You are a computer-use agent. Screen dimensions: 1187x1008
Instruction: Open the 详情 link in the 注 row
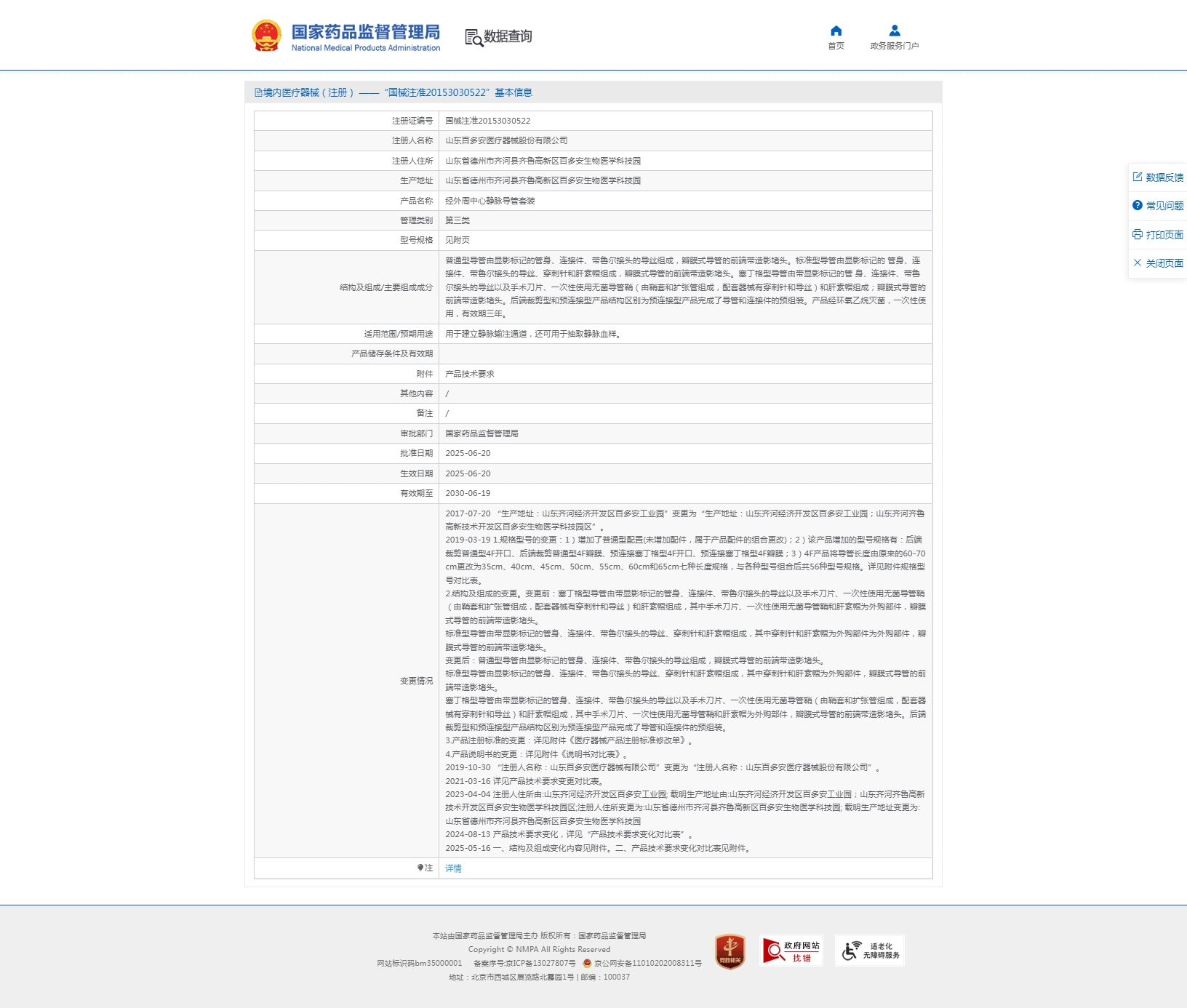(x=453, y=868)
